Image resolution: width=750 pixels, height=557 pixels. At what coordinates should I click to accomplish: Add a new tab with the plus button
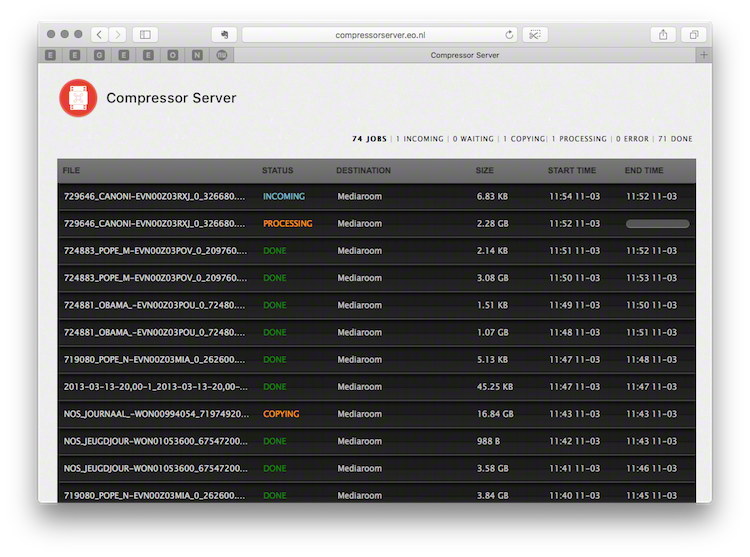704,55
